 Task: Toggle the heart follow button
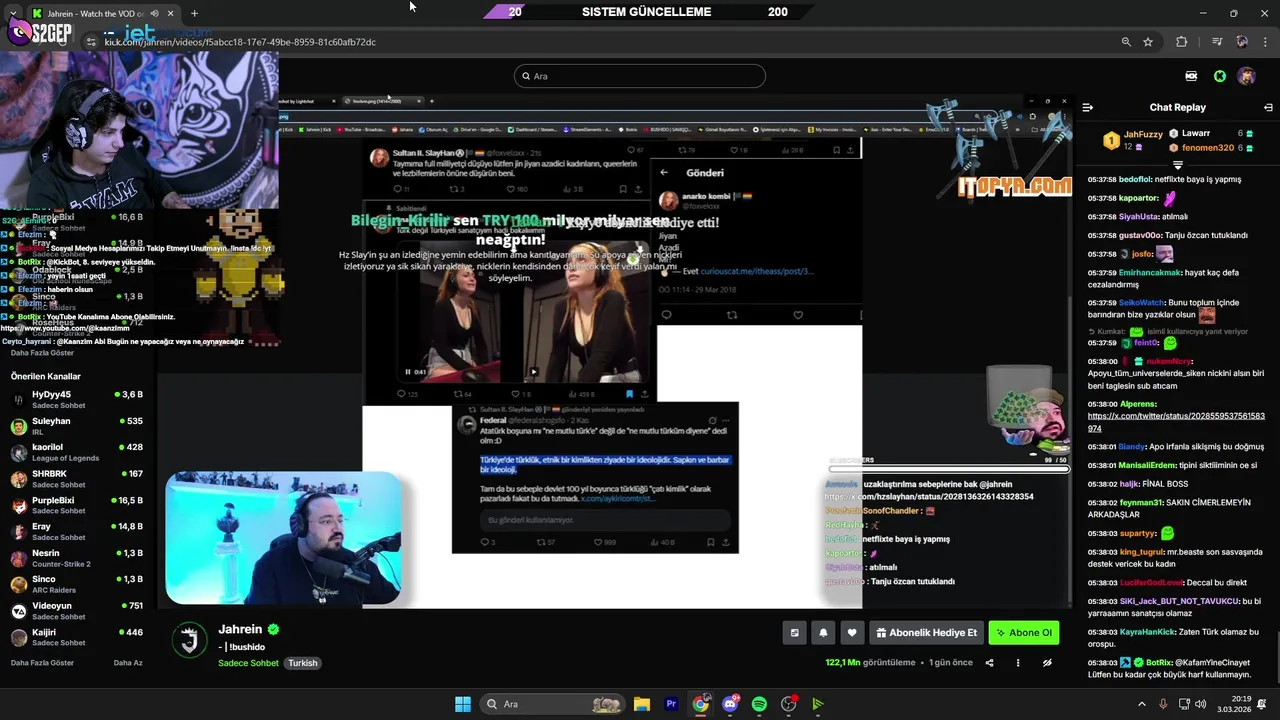click(852, 633)
